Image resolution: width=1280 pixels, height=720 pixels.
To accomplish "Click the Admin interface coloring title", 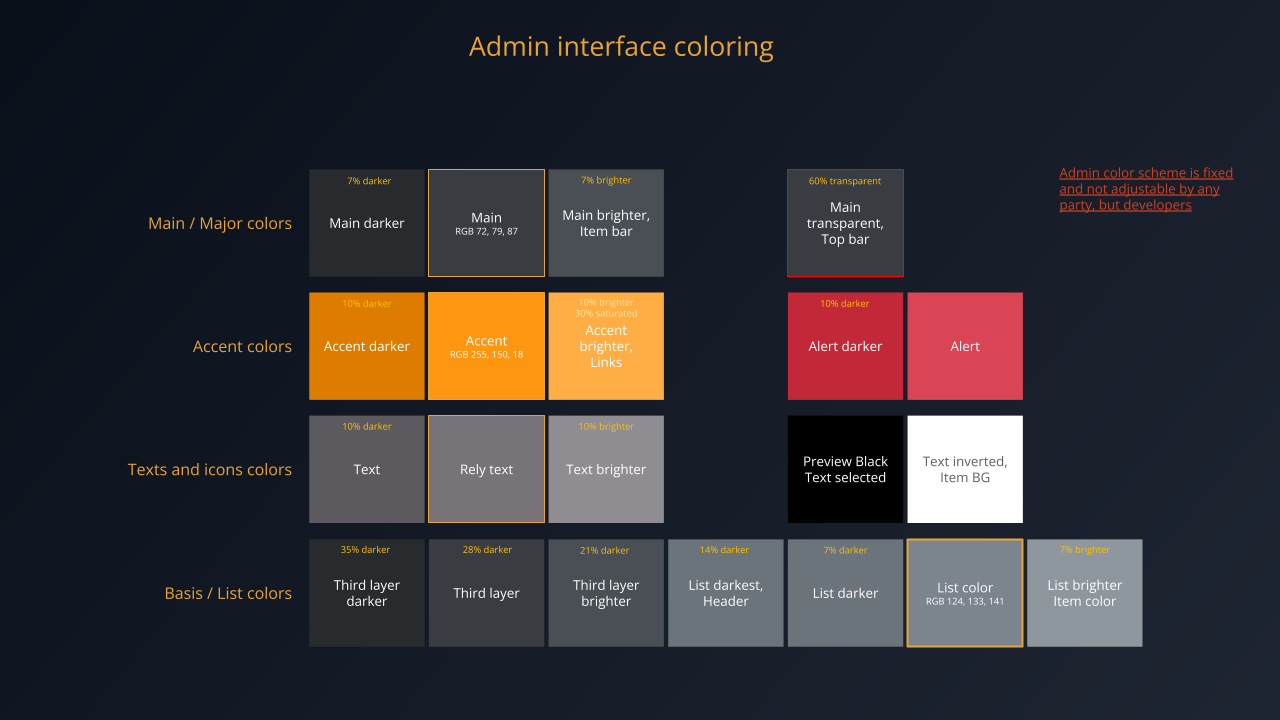I will (621, 46).
